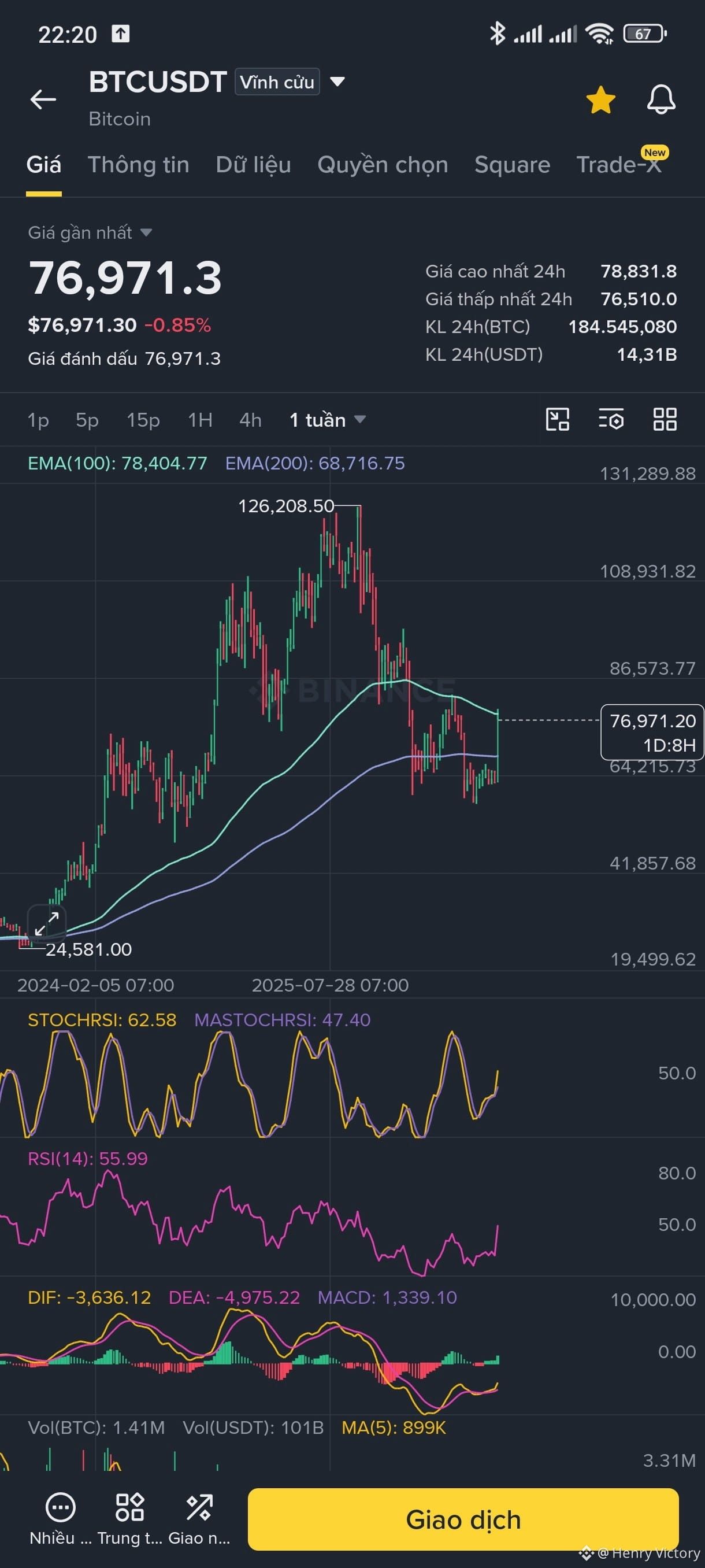Tap the DEA: -4,975.22 label
This screenshot has width=705, height=1568.
[x=234, y=1297]
